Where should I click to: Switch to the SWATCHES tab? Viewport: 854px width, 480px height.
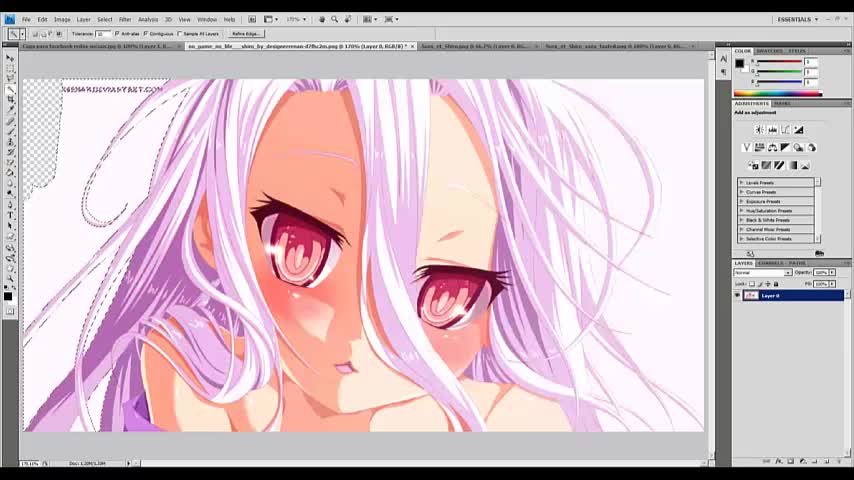[770, 51]
